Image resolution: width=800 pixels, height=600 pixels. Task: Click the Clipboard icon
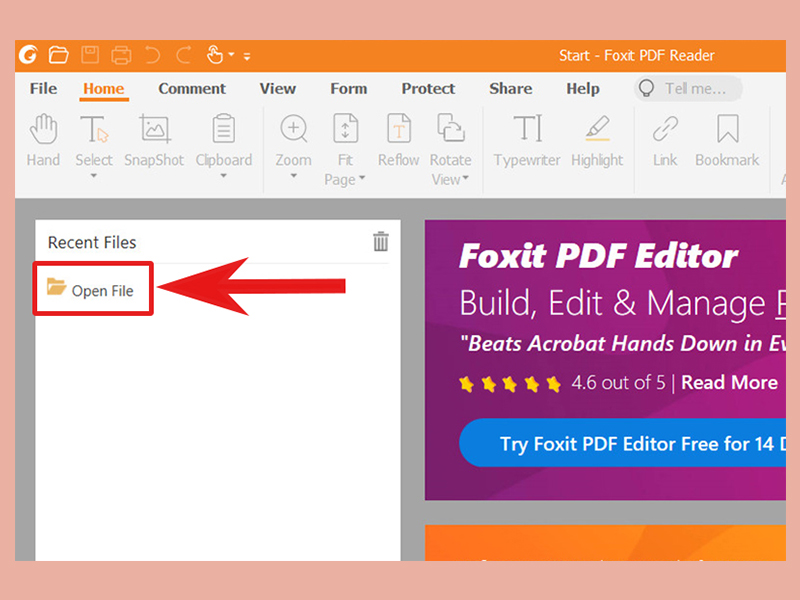coord(223,129)
